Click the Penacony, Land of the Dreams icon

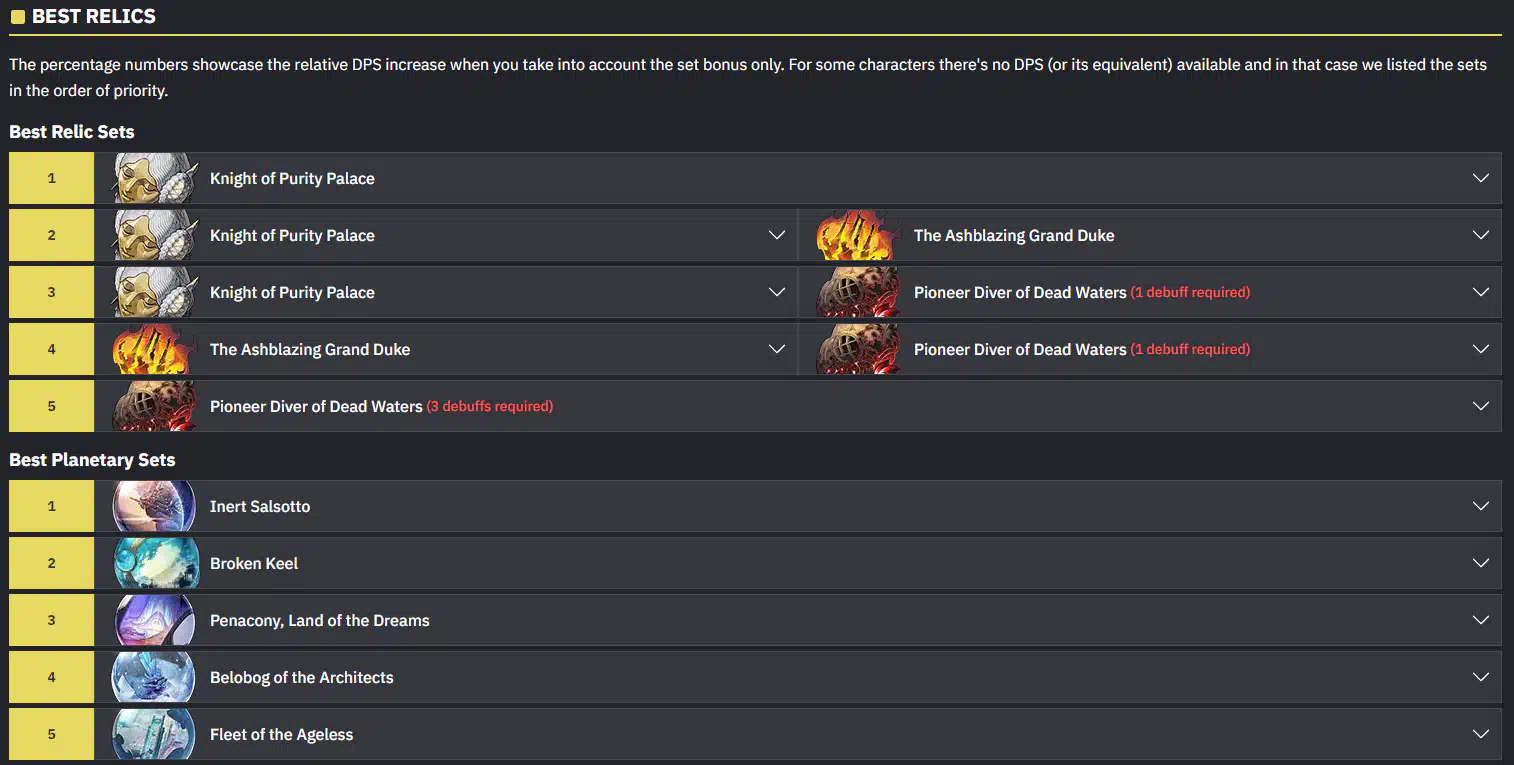(x=153, y=620)
